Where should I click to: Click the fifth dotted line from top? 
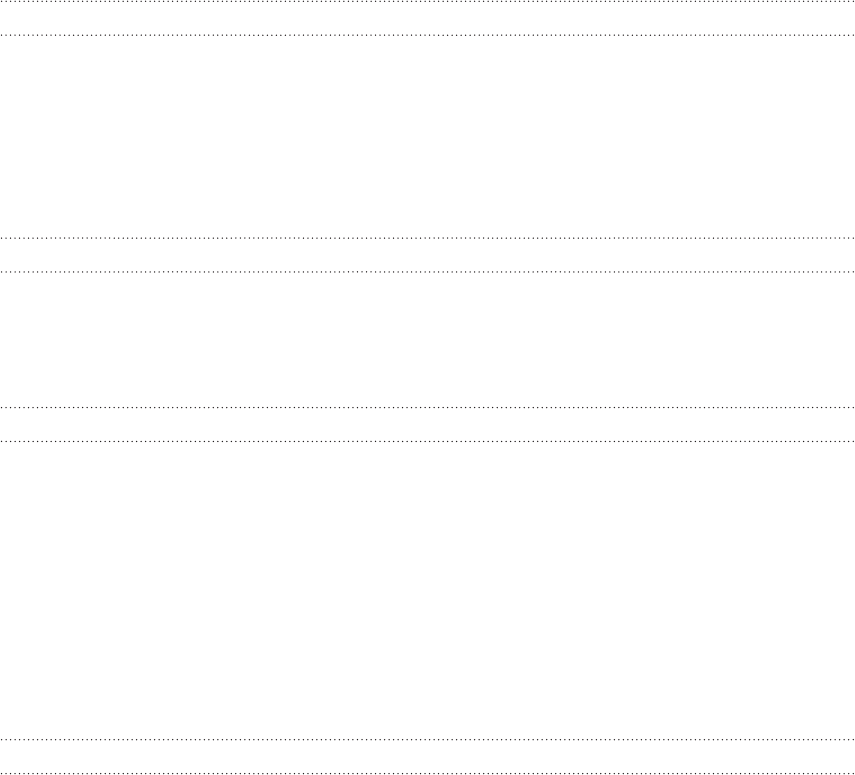click(428, 407)
